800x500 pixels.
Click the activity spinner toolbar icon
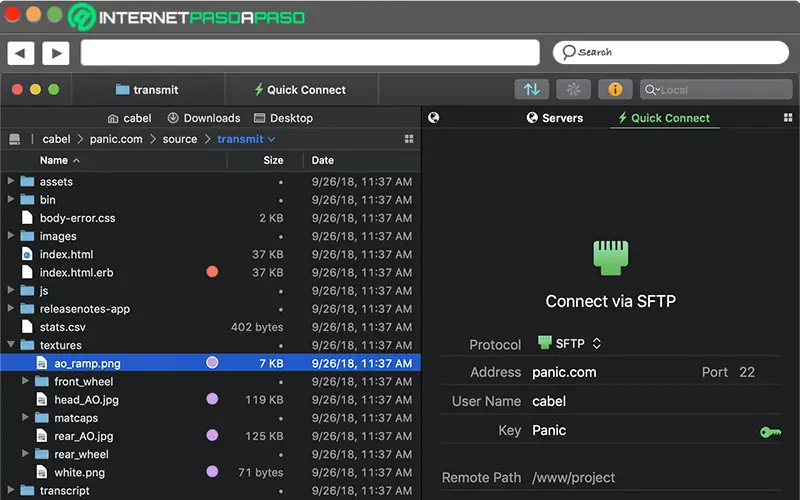573,89
